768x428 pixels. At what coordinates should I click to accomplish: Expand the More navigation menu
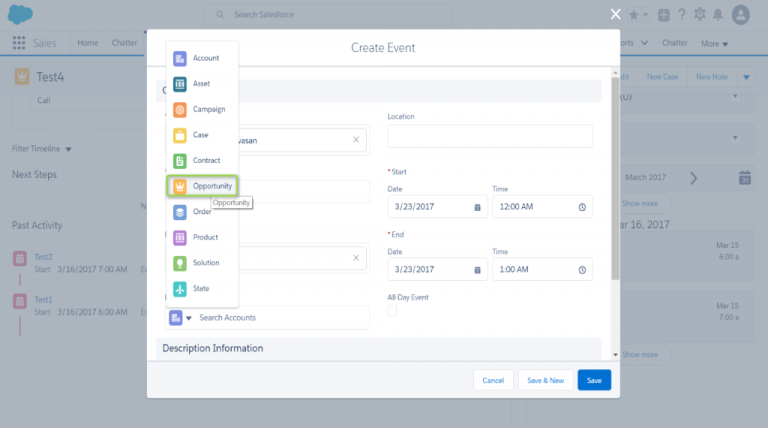point(714,44)
